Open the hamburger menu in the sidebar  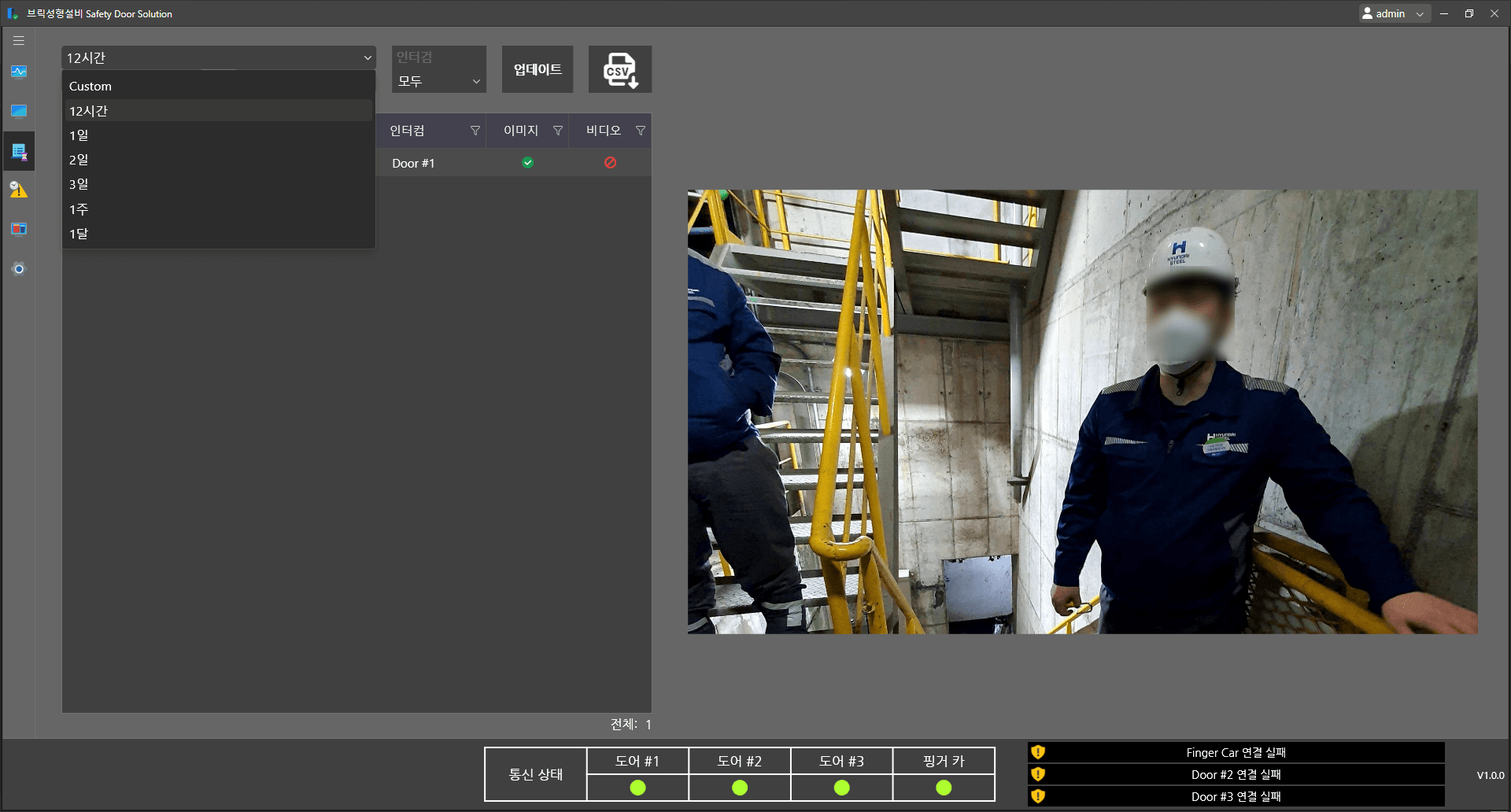tap(18, 40)
